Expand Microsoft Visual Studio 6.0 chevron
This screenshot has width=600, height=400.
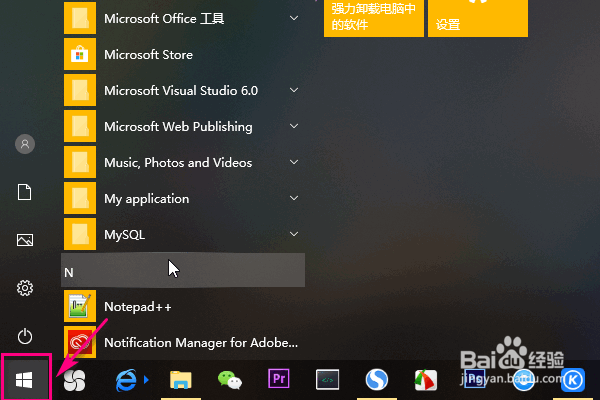pyautogui.click(x=294, y=90)
